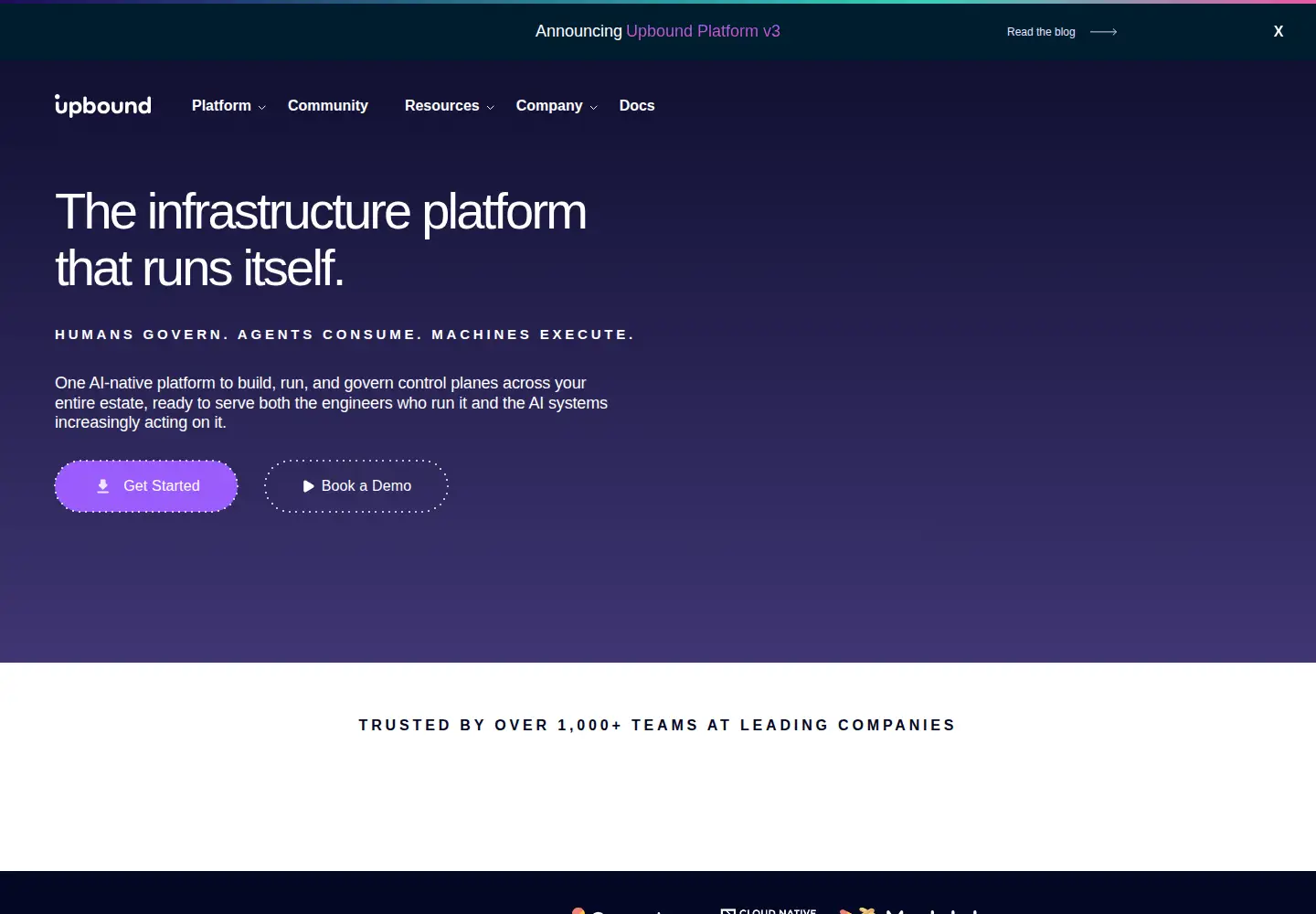The image size is (1316, 914).
Task: Click the arrow next to Read the blog
Action: point(1104,32)
